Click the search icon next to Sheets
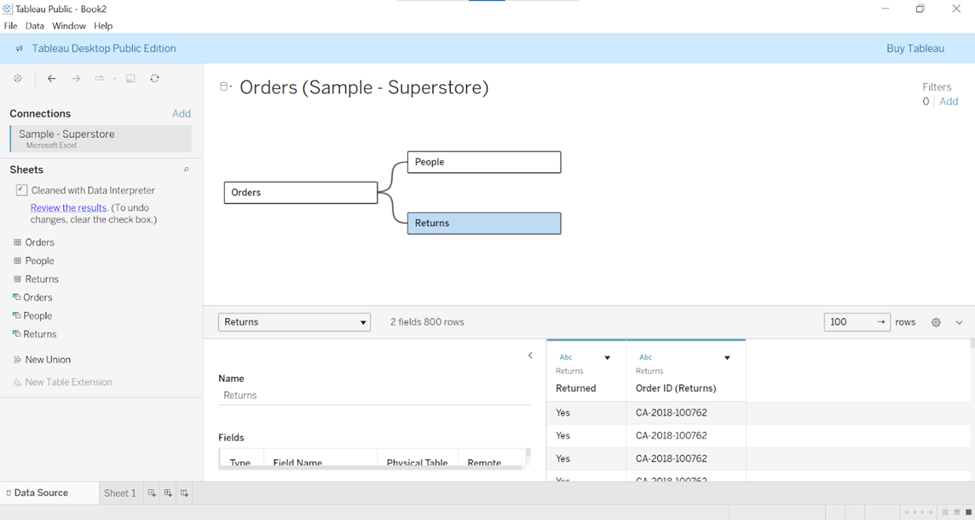The width and height of the screenshot is (975, 520). [186, 170]
